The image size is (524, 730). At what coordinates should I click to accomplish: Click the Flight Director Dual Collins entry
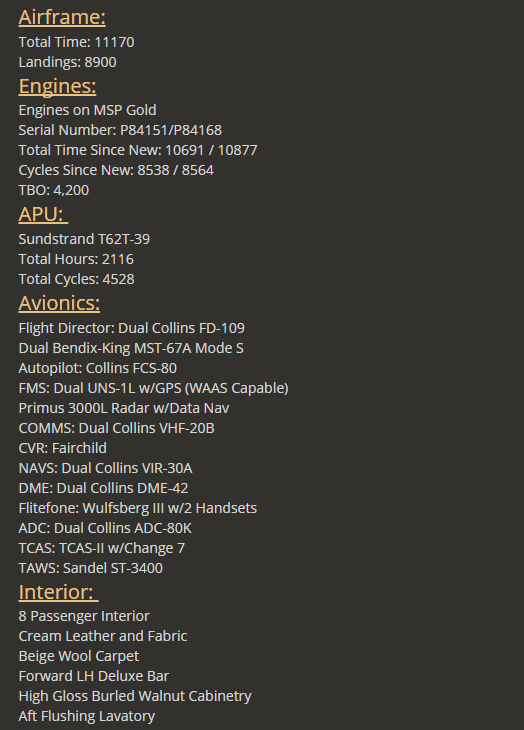[132, 328]
